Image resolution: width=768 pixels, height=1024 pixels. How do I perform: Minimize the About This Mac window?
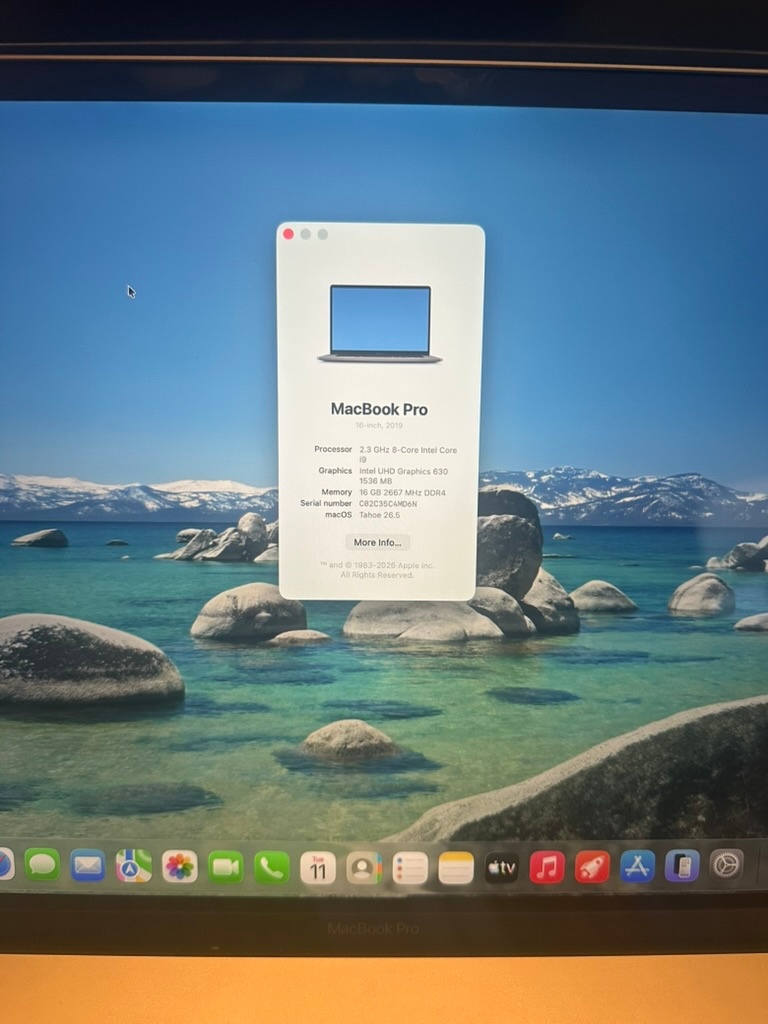pos(306,234)
